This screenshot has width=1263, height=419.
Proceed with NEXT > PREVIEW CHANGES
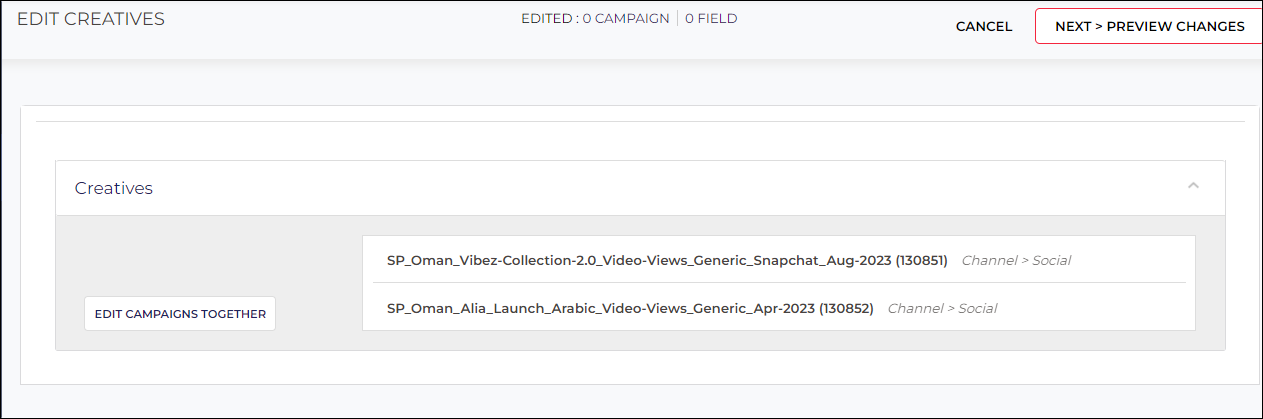pyautogui.click(x=1149, y=26)
